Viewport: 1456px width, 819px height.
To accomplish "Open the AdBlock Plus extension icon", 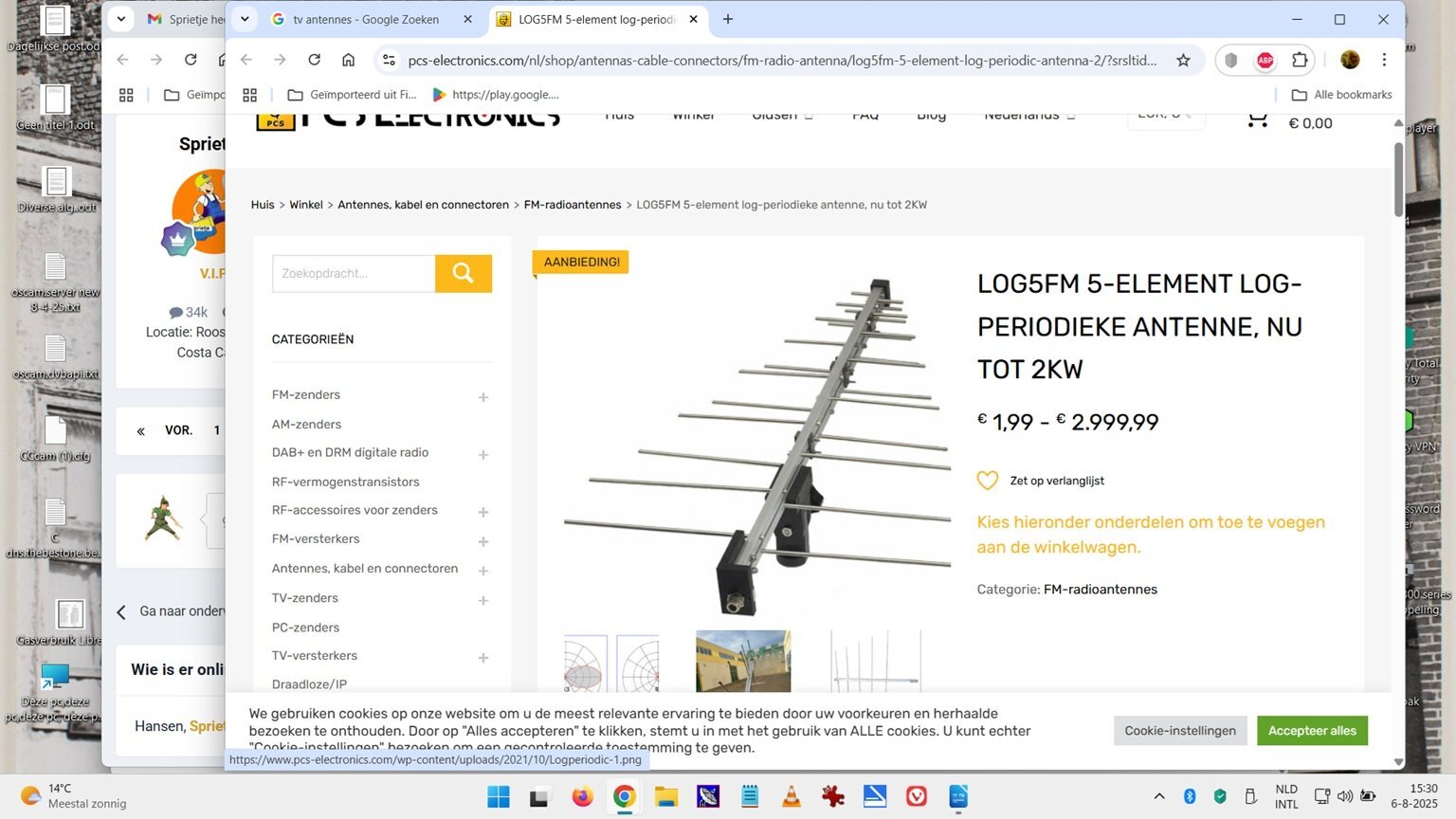I will 1265,60.
